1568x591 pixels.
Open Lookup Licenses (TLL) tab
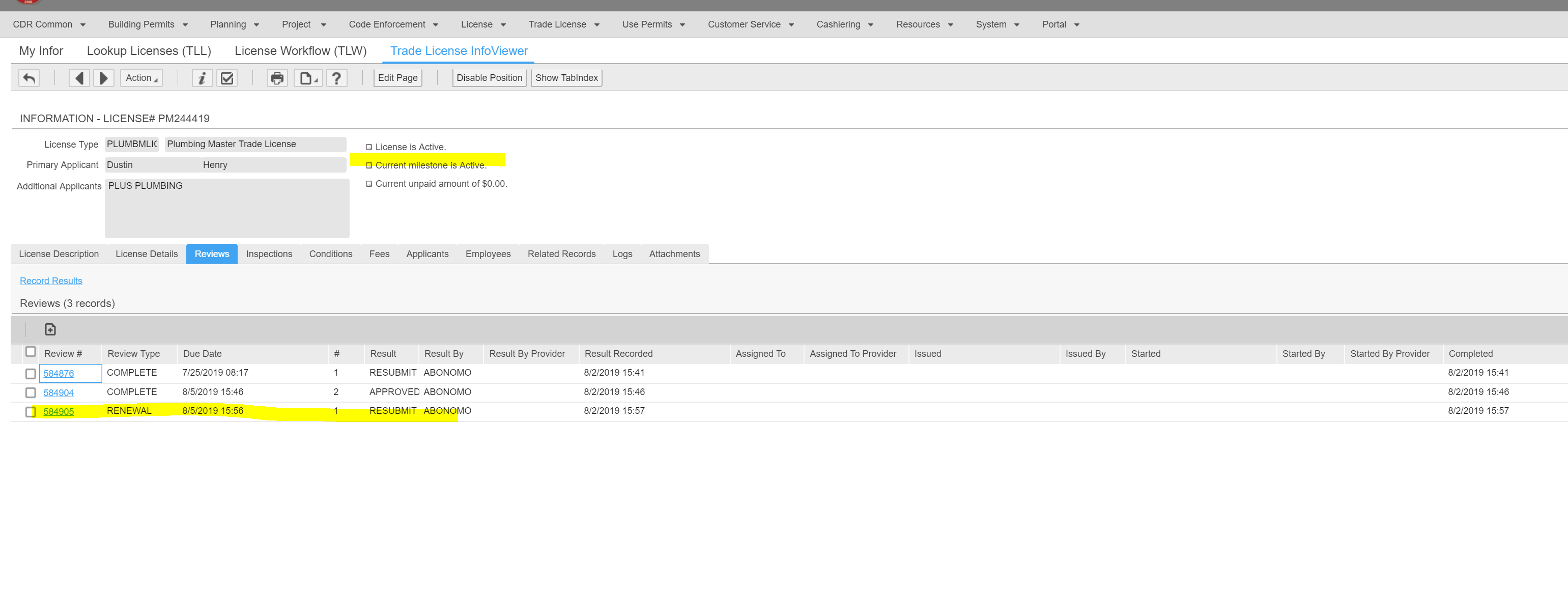click(x=149, y=51)
